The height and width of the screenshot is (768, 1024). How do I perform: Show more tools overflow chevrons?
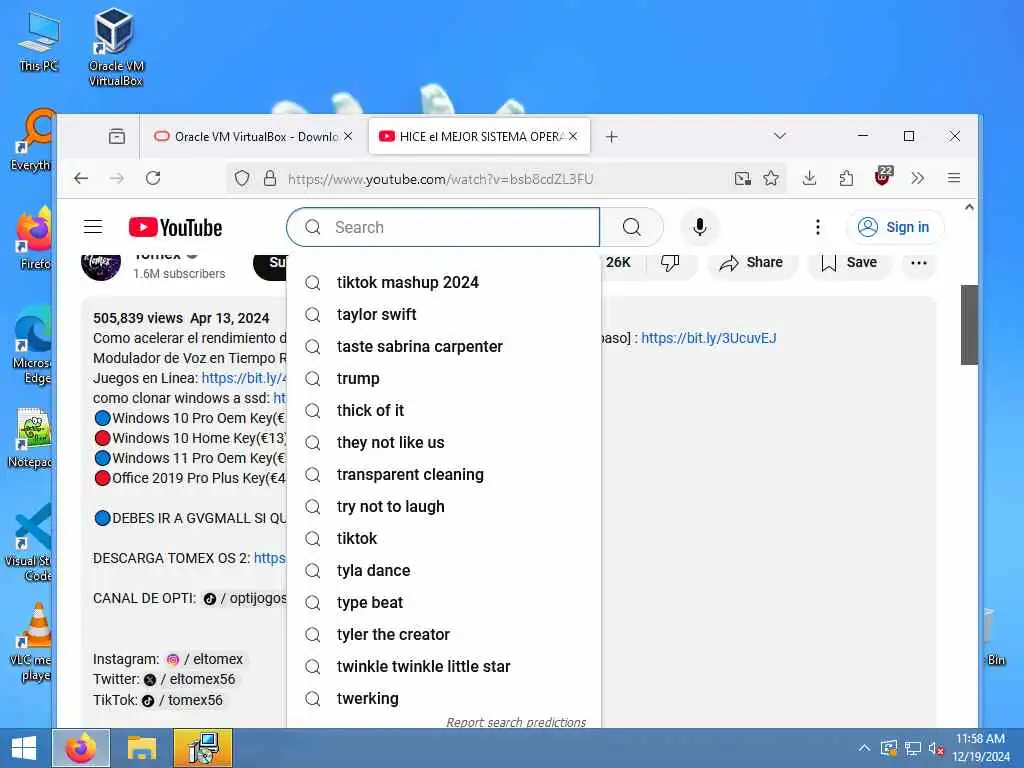tap(918, 178)
